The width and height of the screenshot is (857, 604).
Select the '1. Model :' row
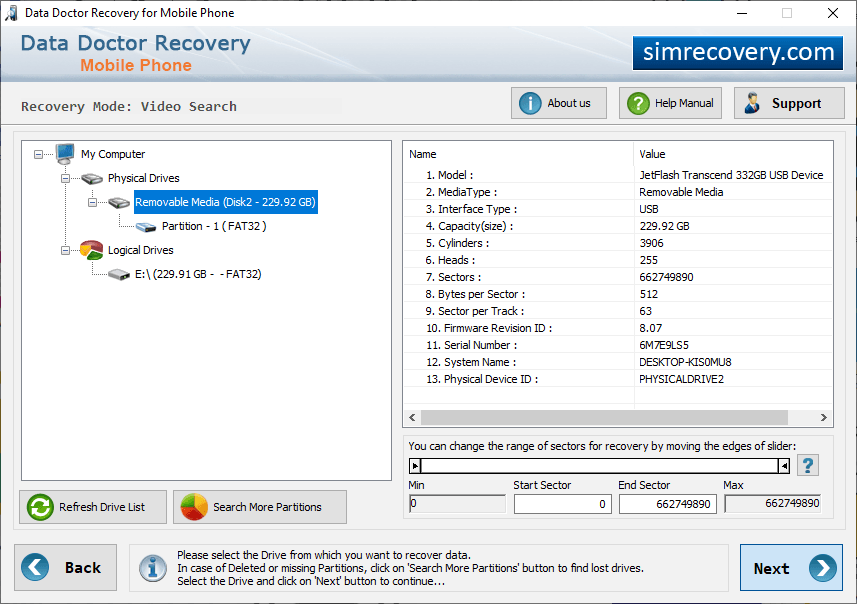coord(618,175)
